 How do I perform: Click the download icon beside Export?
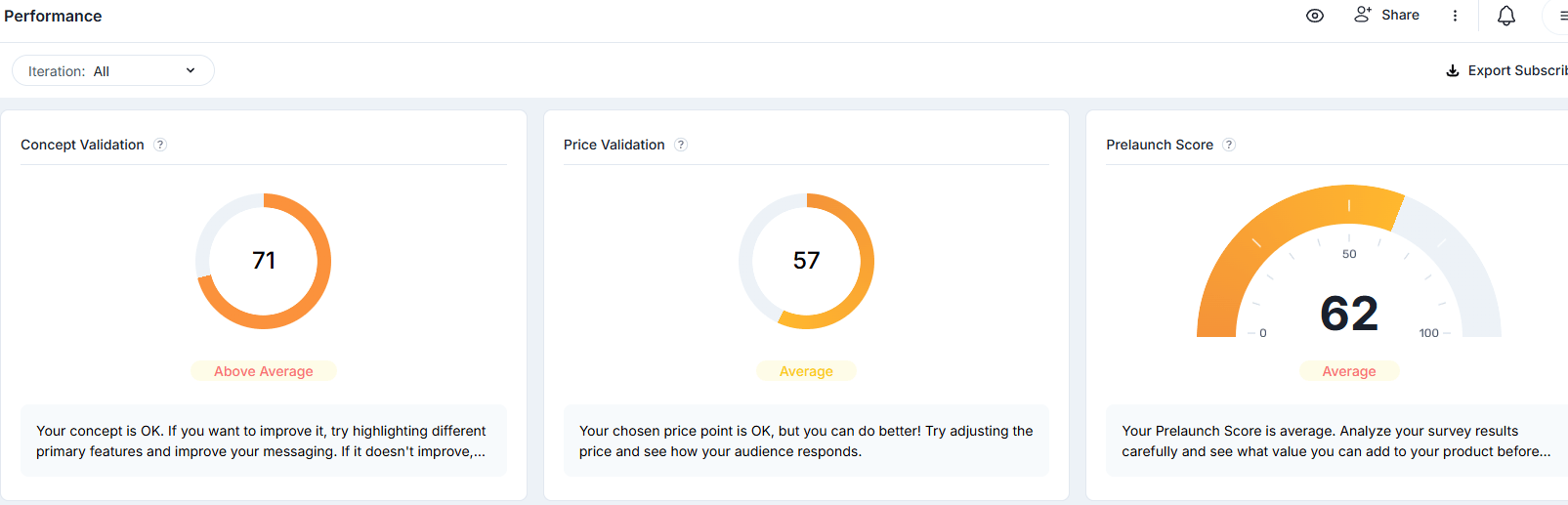(x=1453, y=70)
